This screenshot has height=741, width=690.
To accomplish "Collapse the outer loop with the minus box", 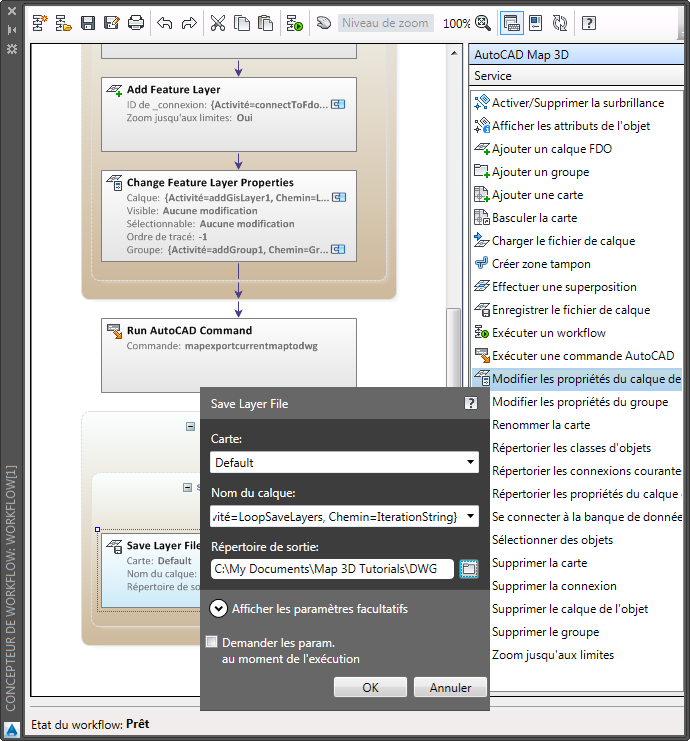I will tap(190, 426).
